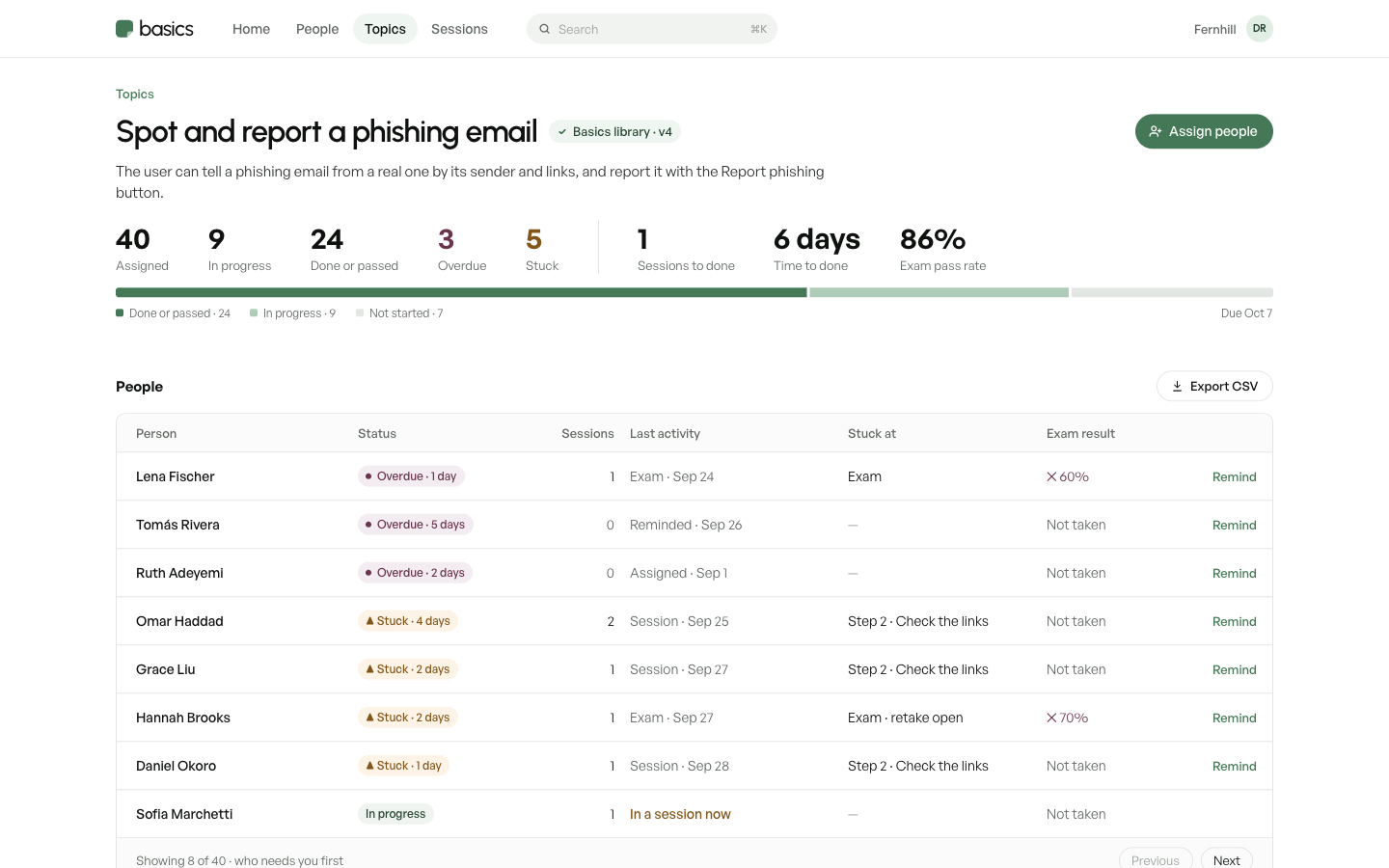Remind Omar Haddad
The image size is (1389, 868).
1234,621
